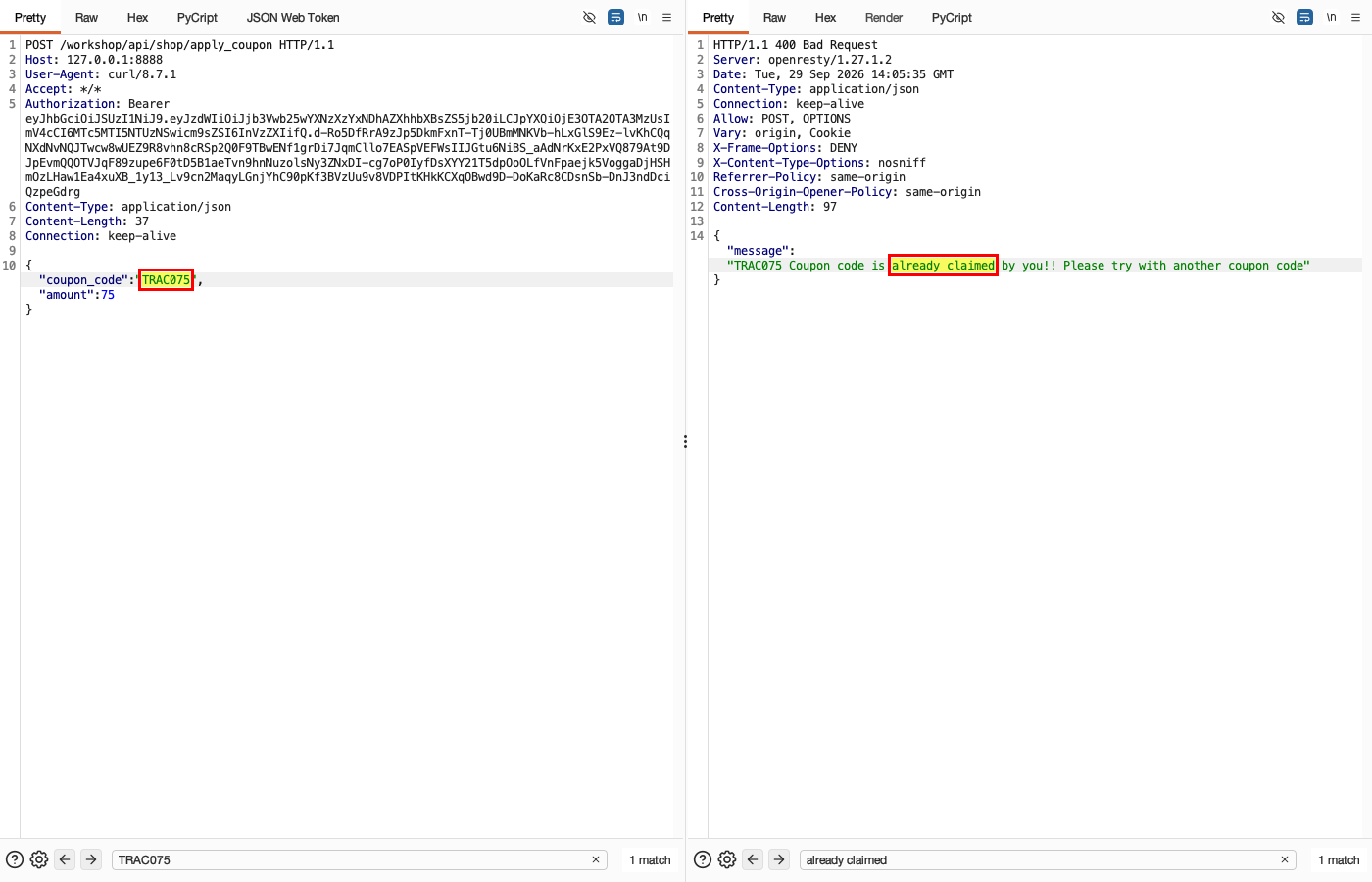Clear the 'already claimed' search field
The width and height of the screenshot is (1372, 882).
[x=1285, y=859]
